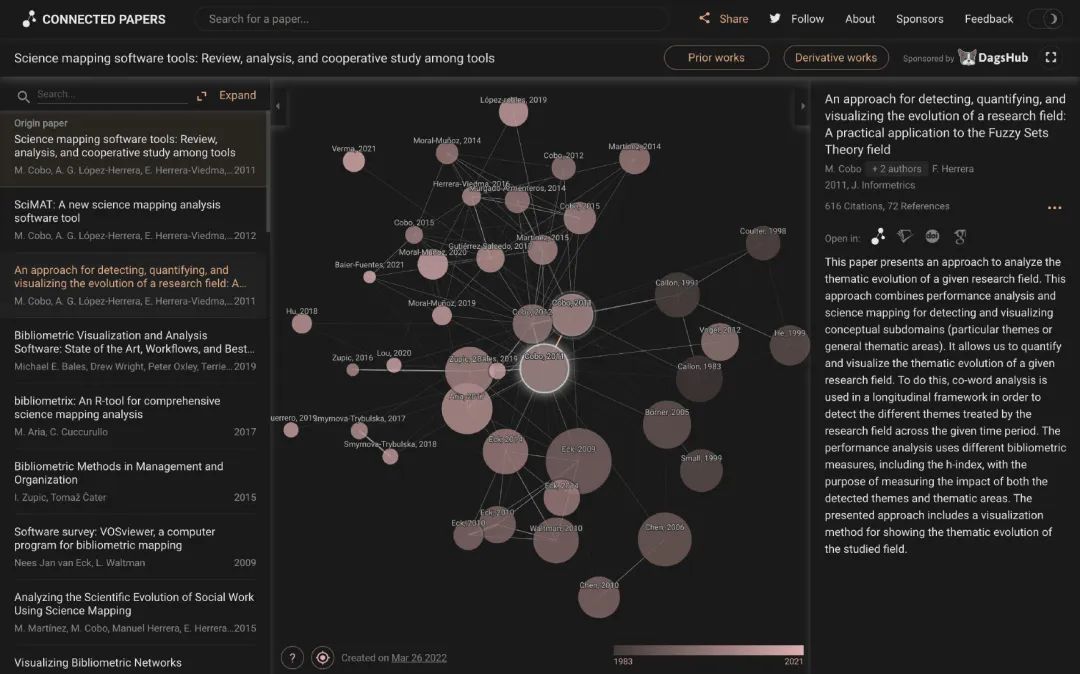
Task: Follow on Twitter via the Follow link
Action: [797, 19]
